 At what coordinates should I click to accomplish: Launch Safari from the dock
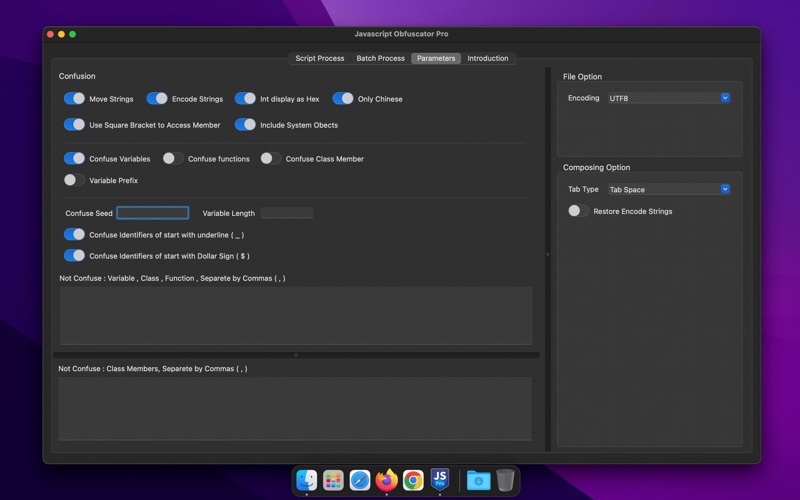[360, 481]
